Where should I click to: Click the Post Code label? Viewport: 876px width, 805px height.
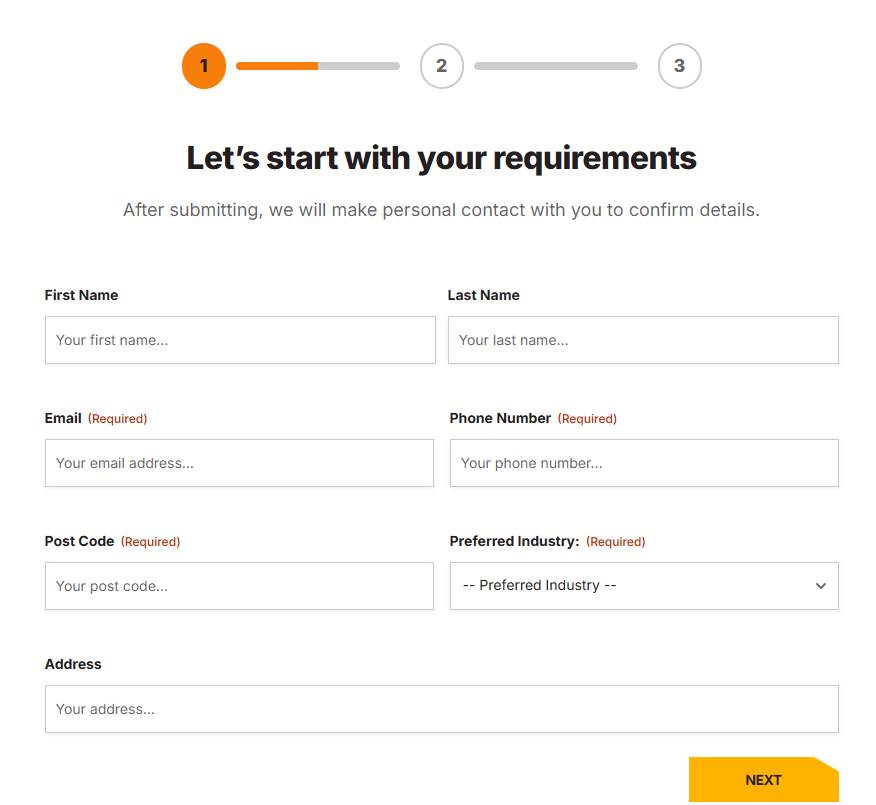[79, 541]
